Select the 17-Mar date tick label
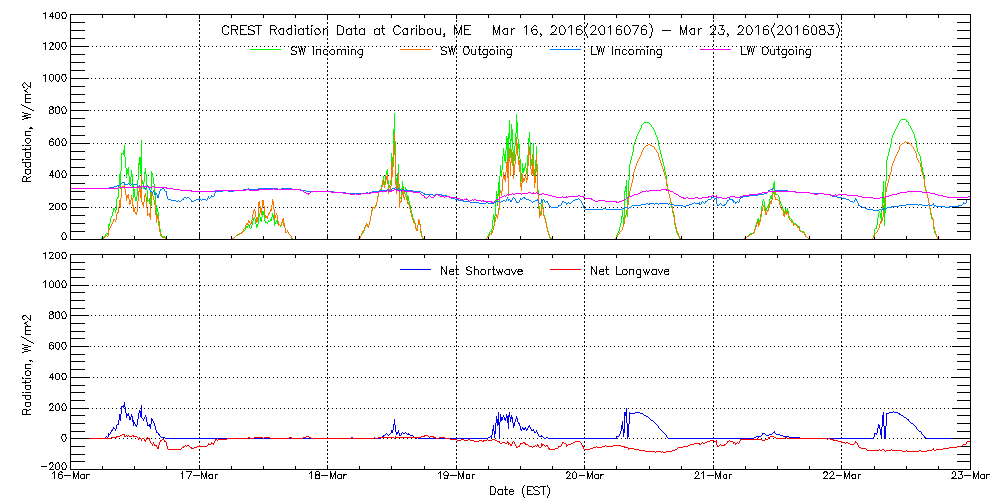This screenshot has width=1000, height=500. pos(200,476)
